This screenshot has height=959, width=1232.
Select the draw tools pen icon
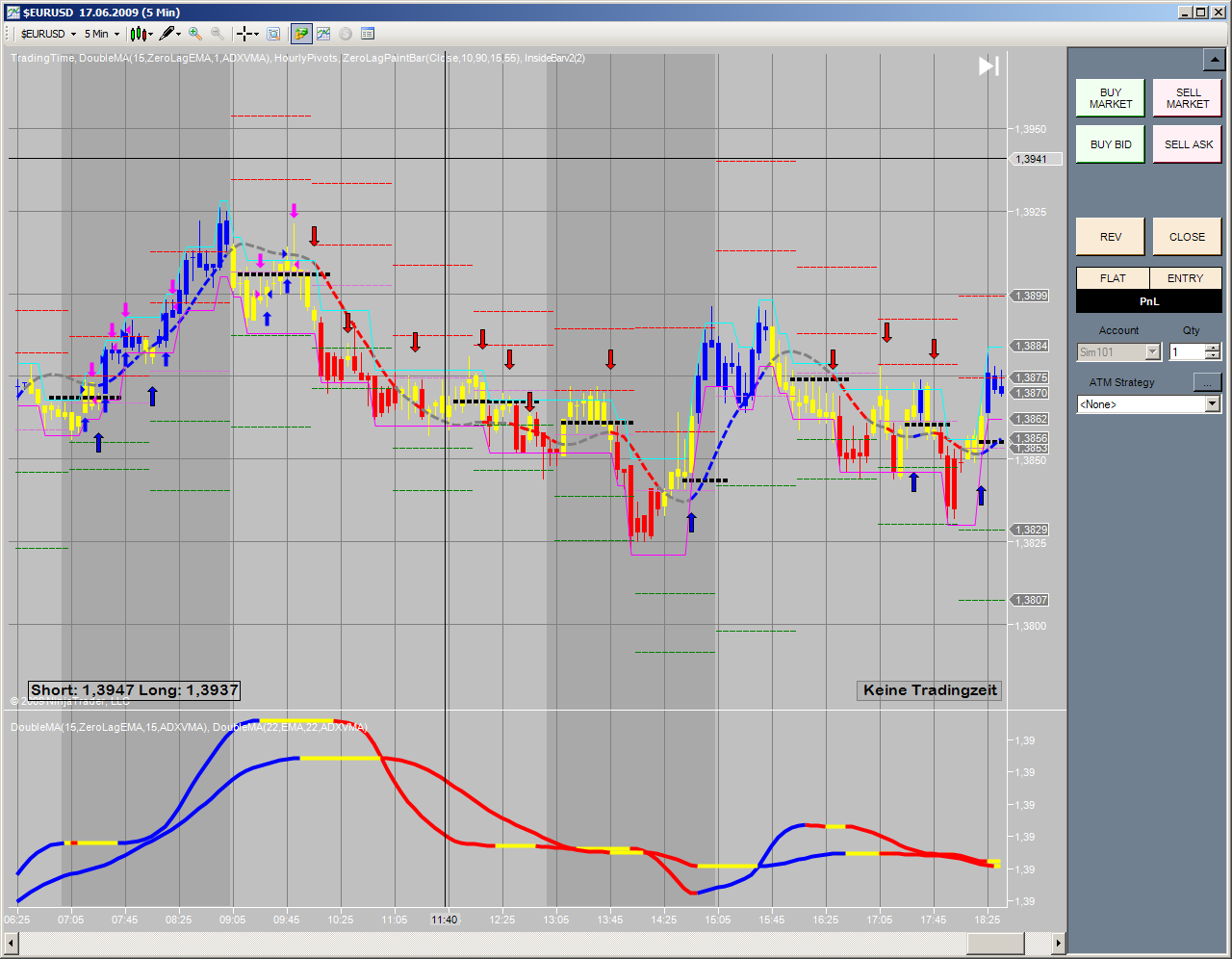(x=167, y=34)
